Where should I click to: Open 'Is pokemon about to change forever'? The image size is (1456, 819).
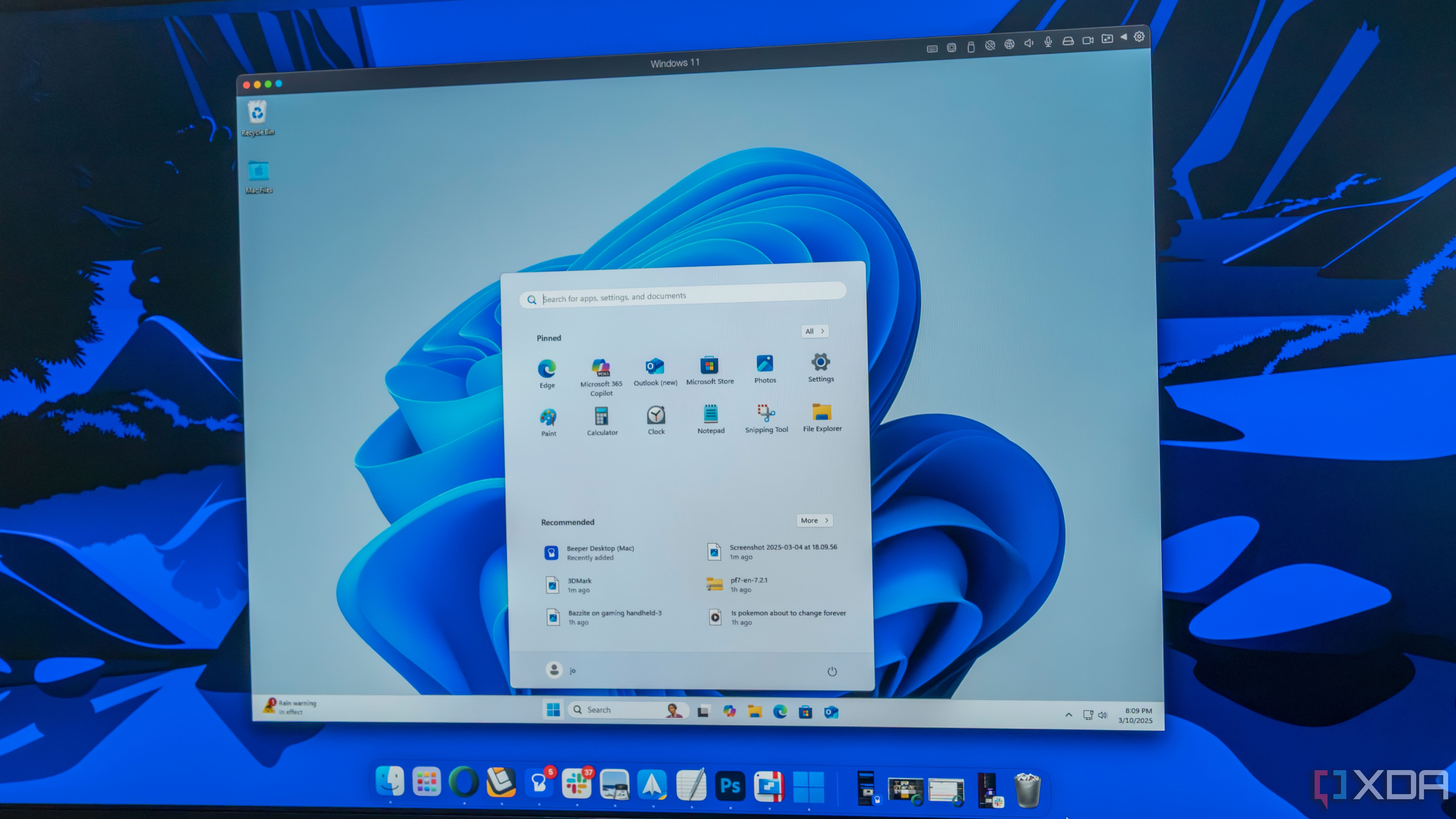778,617
